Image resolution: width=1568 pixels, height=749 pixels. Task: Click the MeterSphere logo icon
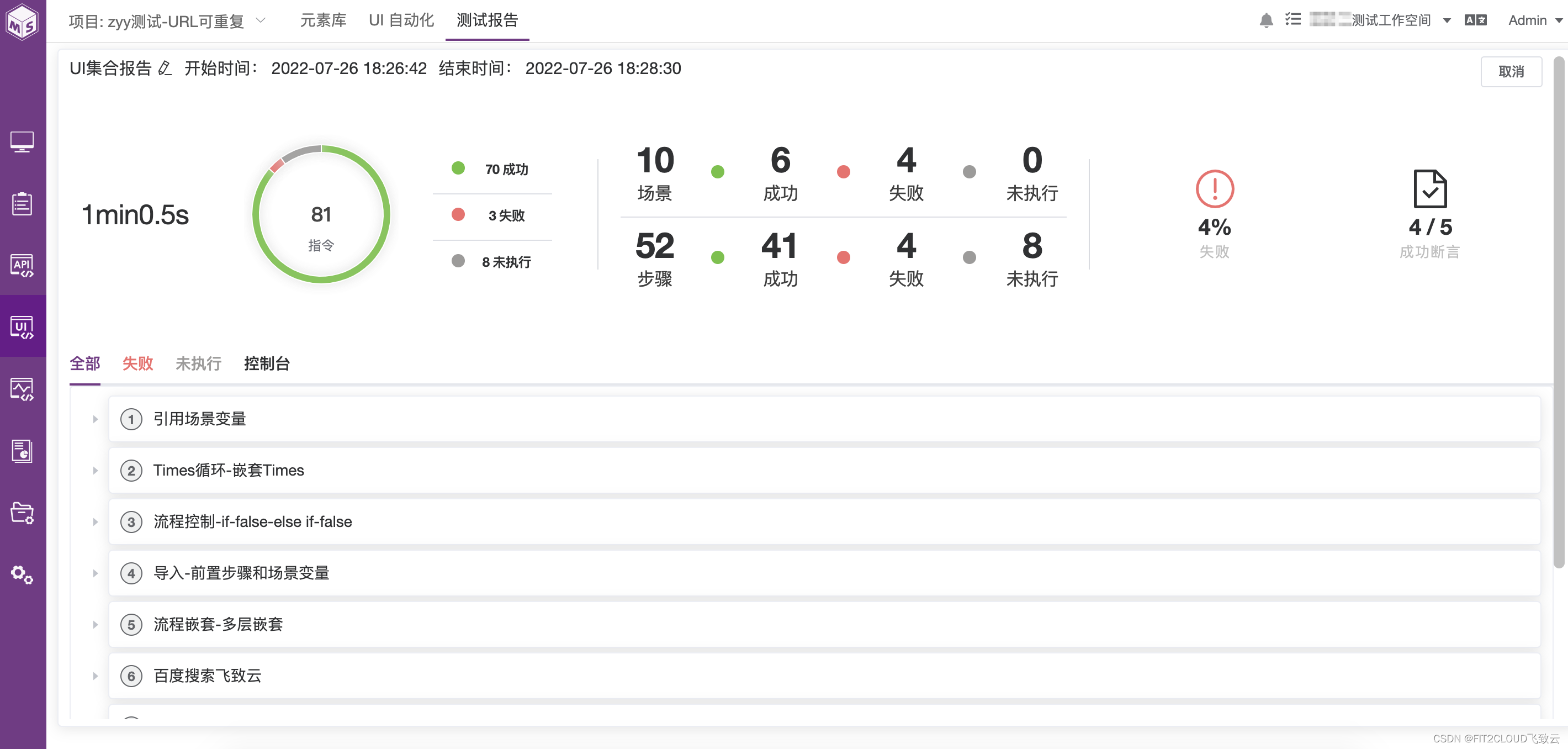click(23, 22)
